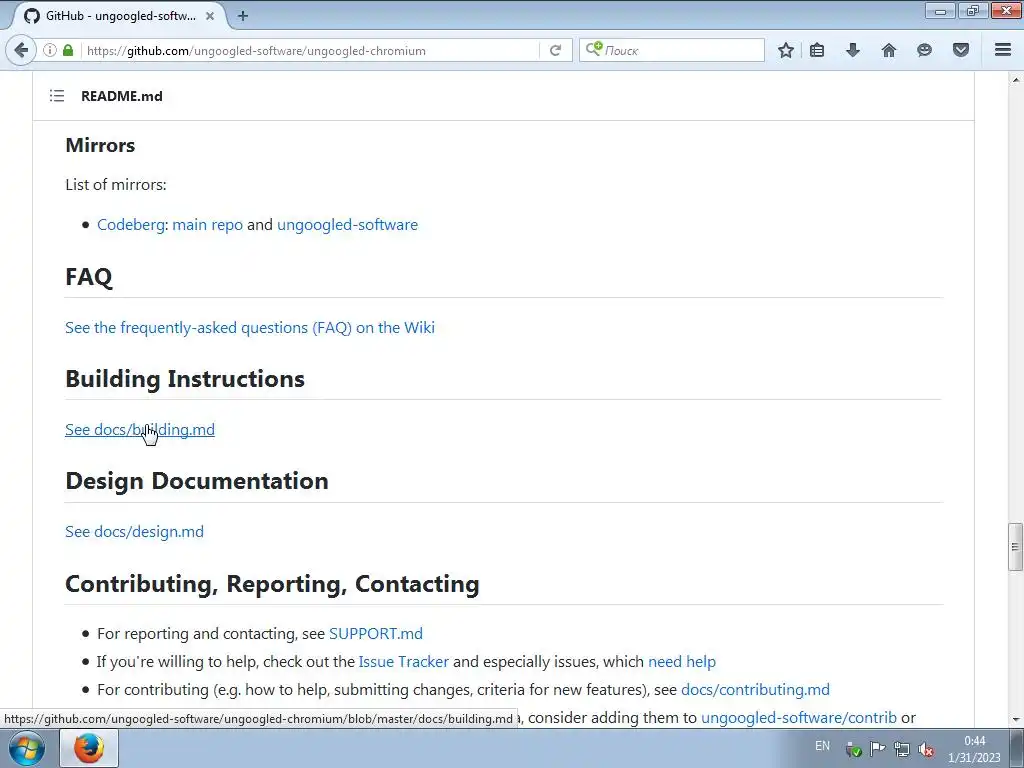
Task: Click the search engine magnifier icon
Action: pos(594,49)
